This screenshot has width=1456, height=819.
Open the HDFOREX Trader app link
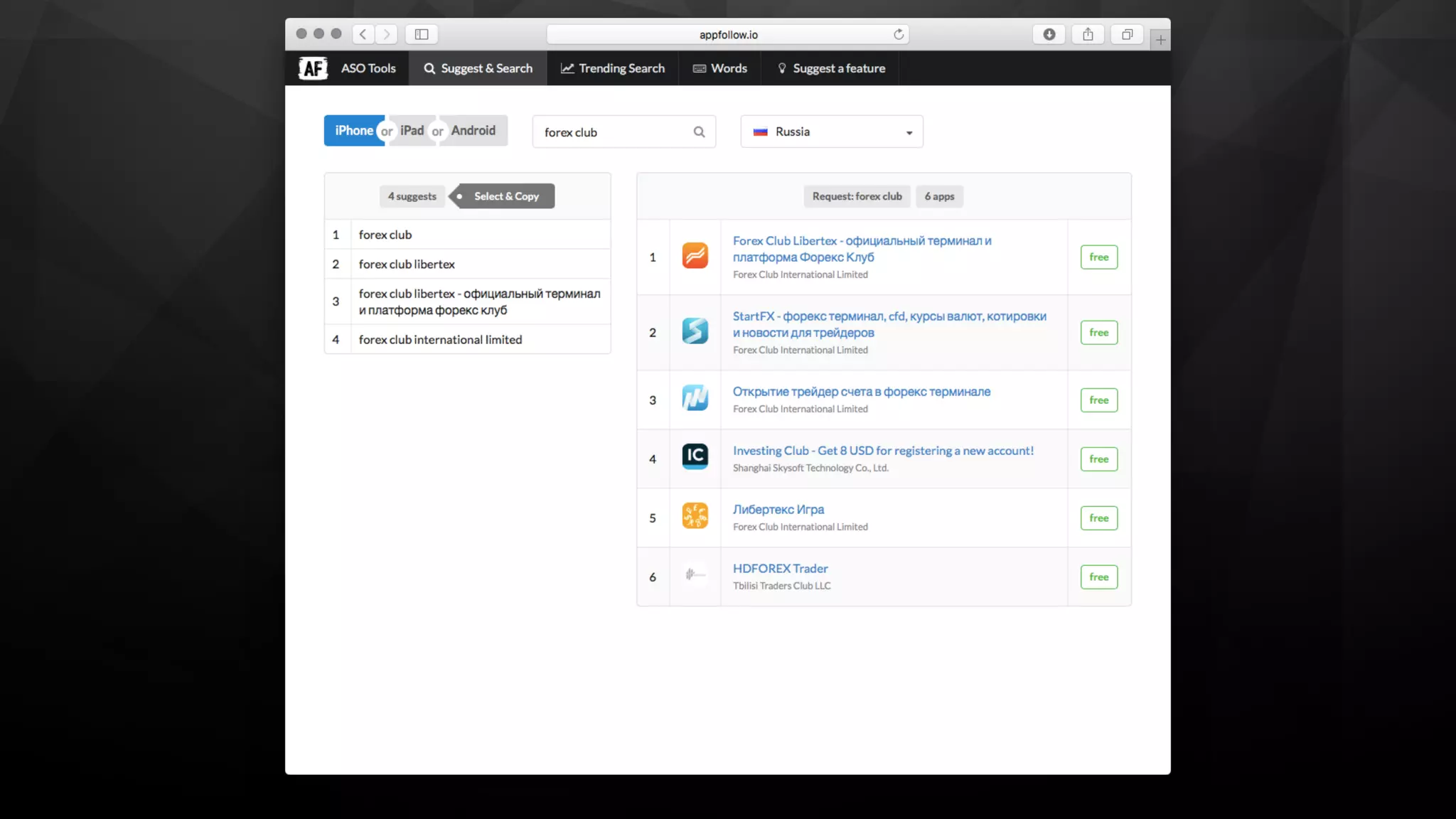[x=780, y=569]
